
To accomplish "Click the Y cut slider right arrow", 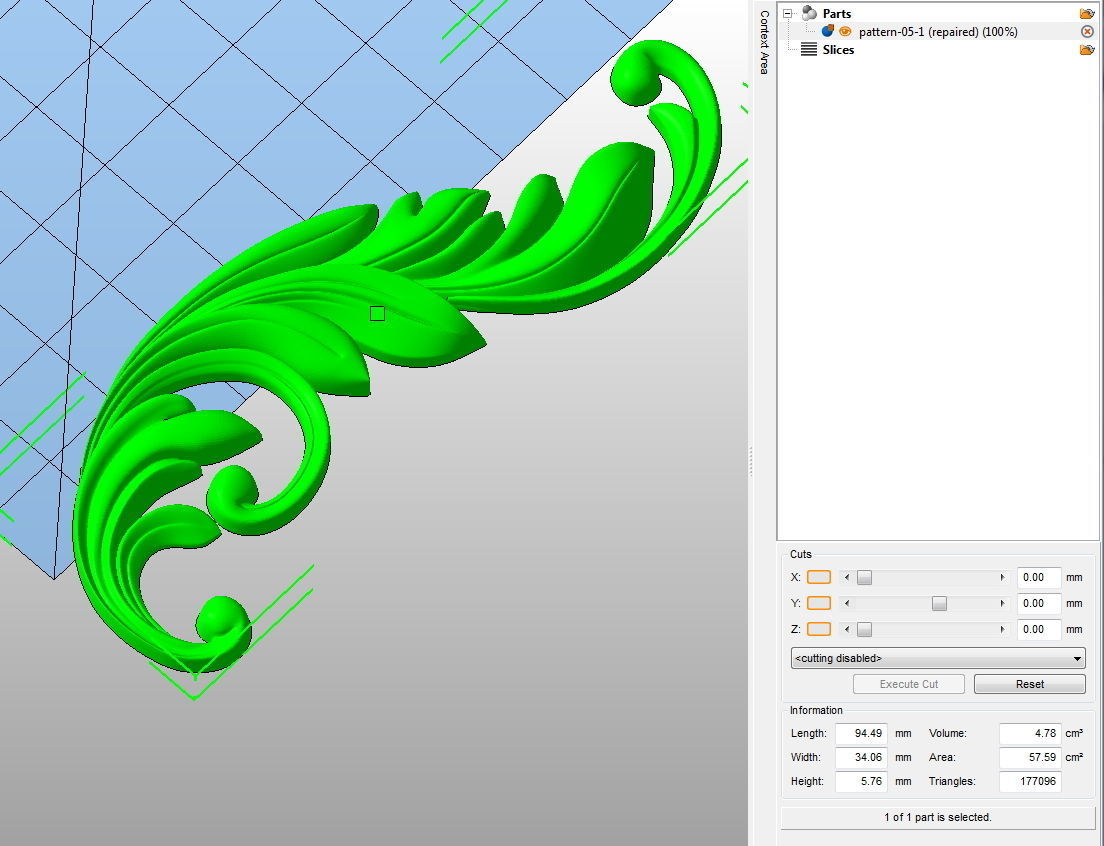I will [x=1003, y=603].
